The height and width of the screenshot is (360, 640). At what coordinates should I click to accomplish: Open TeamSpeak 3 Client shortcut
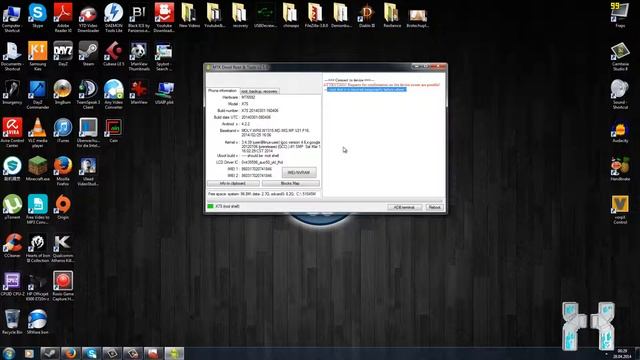(x=88, y=94)
